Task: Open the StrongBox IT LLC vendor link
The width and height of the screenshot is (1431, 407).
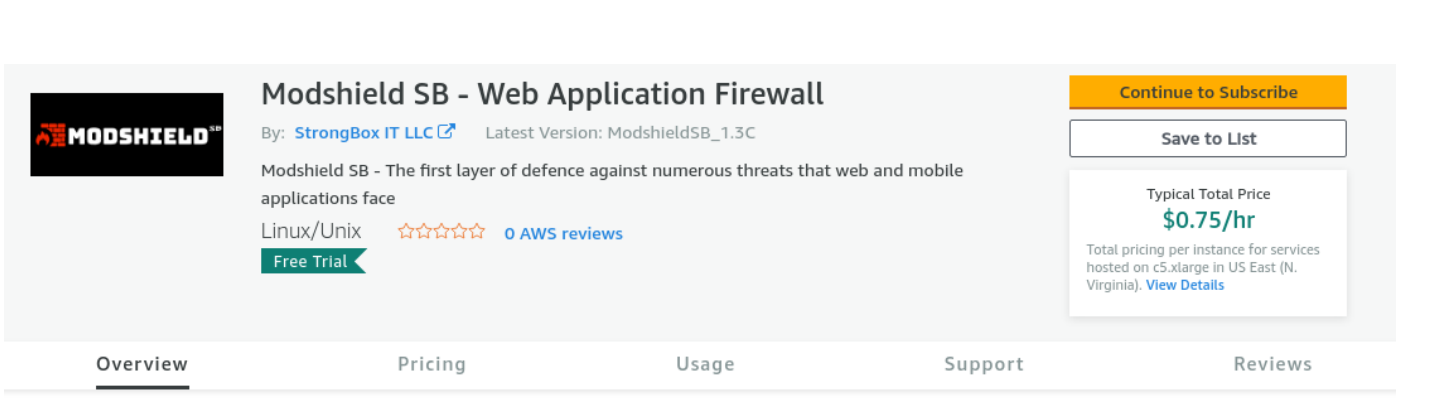Action: pyautogui.click(x=364, y=132)
